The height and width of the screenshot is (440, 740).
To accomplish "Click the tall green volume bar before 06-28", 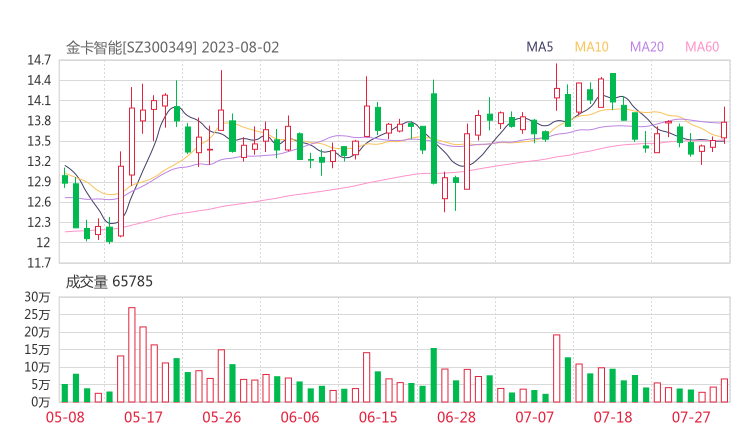I will [x=434, y=375].
